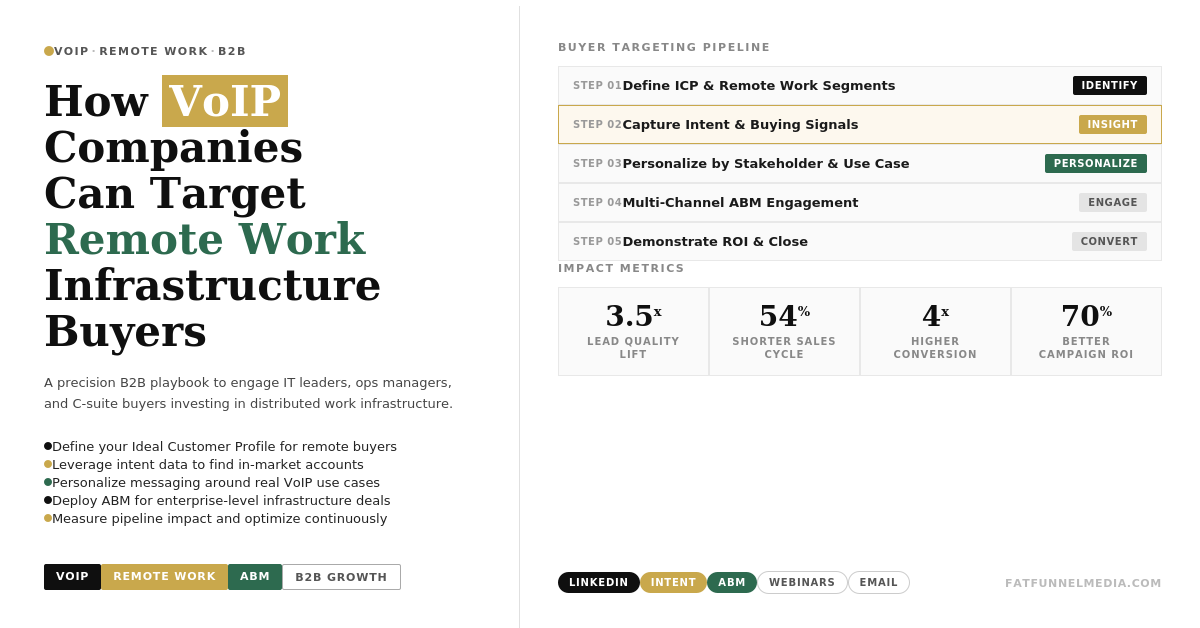1200x628 pixels.
Task: Click the highlighted VoIP word in headline
Action: (225, 101)
